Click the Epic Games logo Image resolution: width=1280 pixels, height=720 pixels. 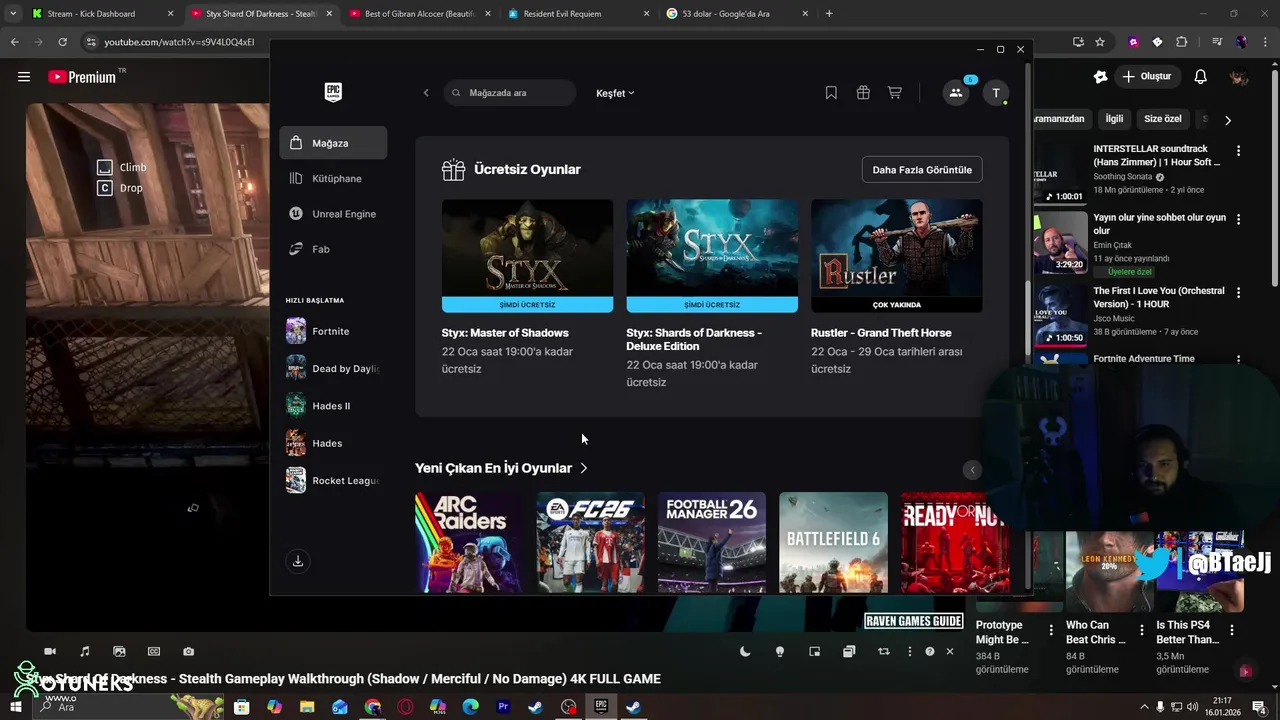pyautogui.click(x=333, y=92)
